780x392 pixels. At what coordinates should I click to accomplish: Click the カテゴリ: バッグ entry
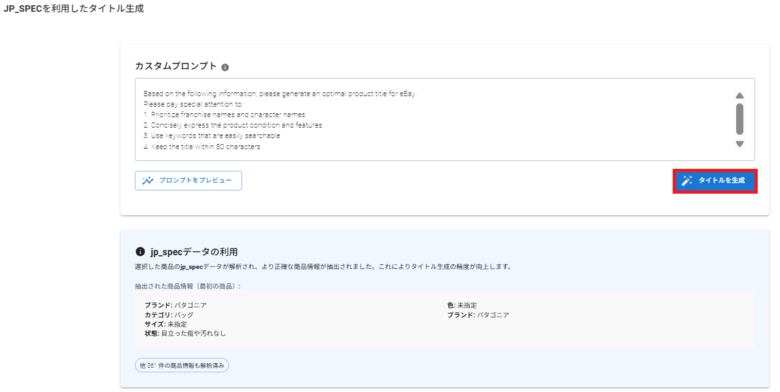pos(169,315)
